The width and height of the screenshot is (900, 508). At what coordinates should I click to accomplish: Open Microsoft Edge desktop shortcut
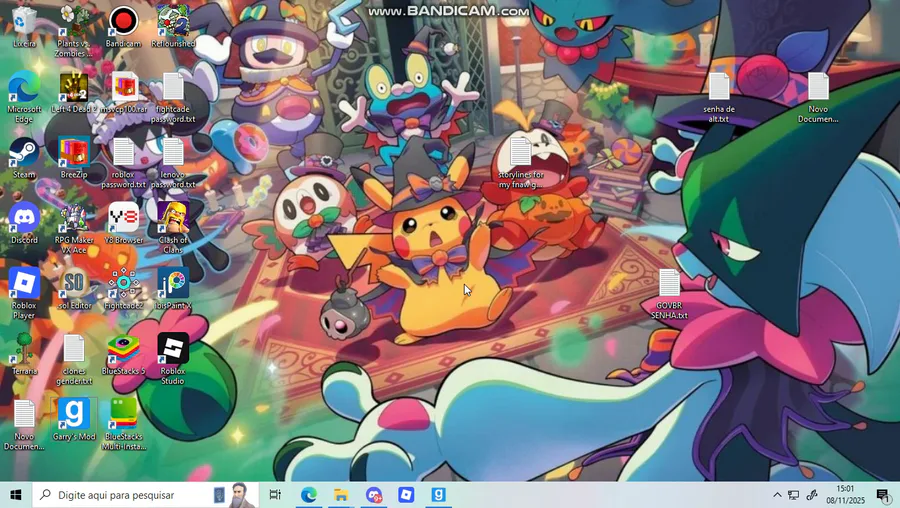[24, 98]
